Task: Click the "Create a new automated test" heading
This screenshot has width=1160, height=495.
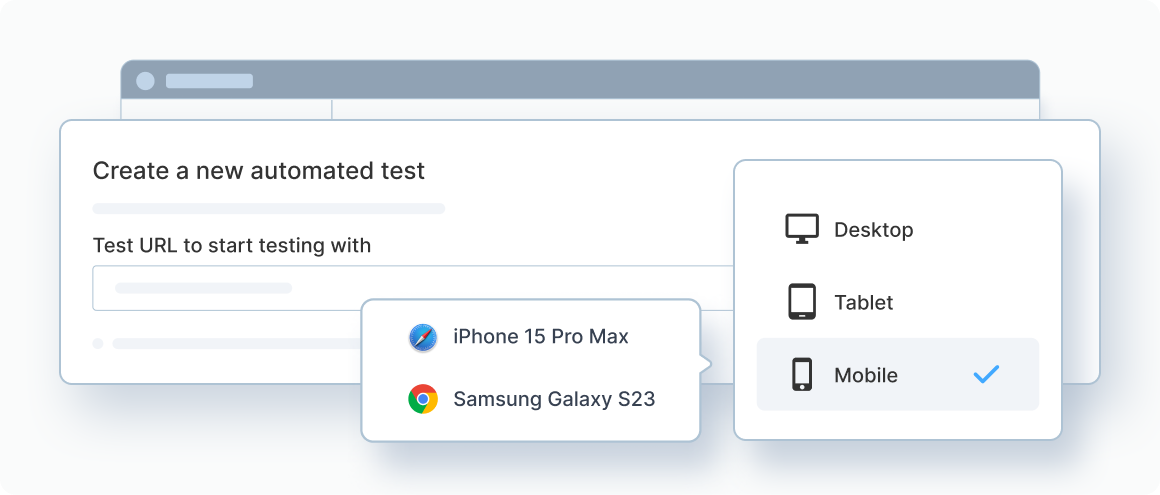Action: pyautogui.click(x=259, y=171)
